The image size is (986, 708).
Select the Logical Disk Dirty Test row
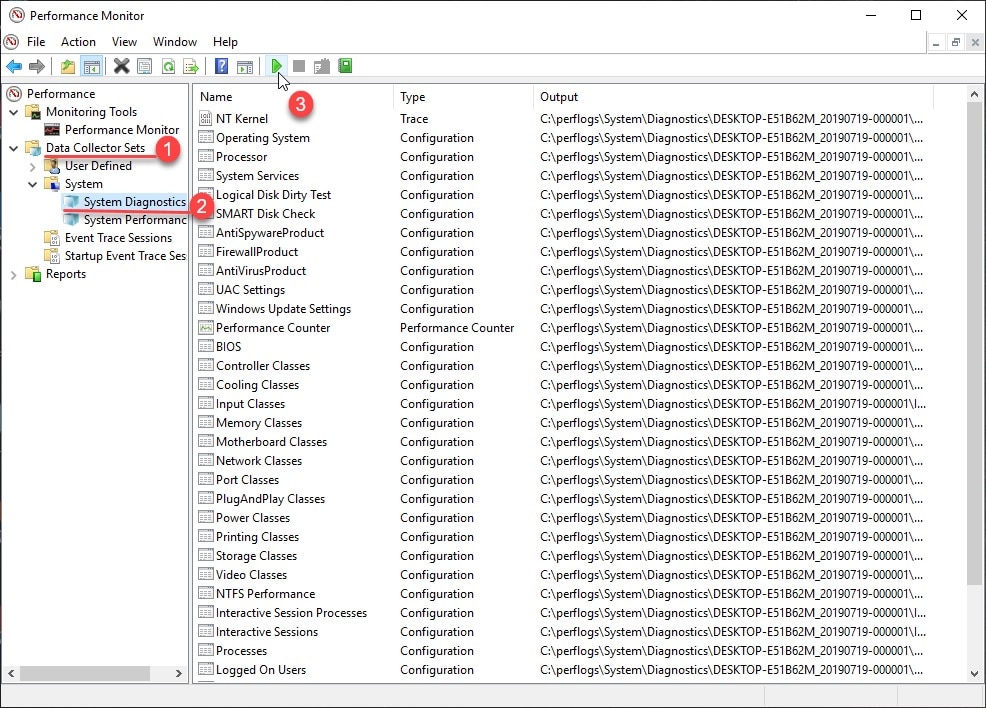point(563,195)
